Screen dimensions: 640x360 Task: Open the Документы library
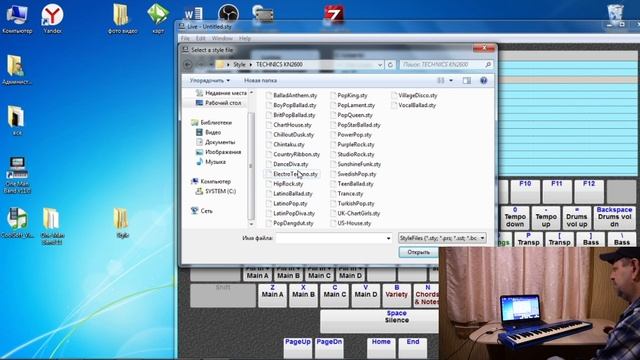216,142
